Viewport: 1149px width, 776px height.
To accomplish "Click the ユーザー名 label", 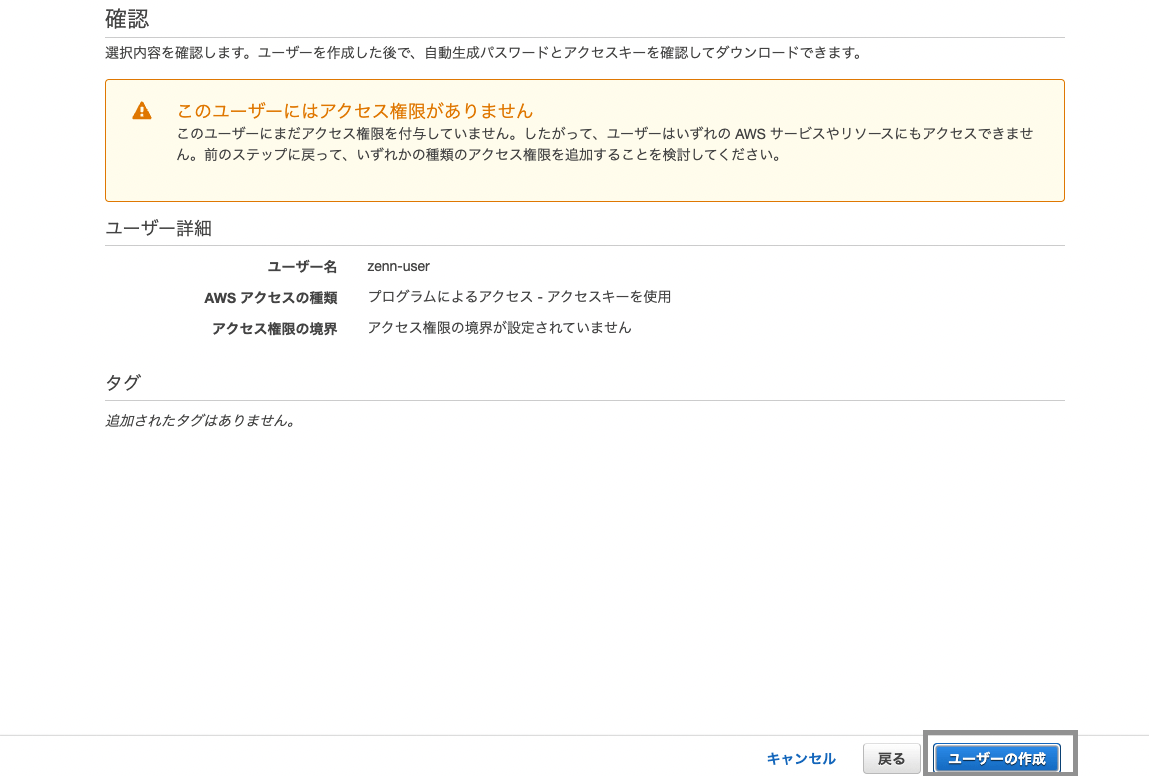I will [x=302, y=266].
